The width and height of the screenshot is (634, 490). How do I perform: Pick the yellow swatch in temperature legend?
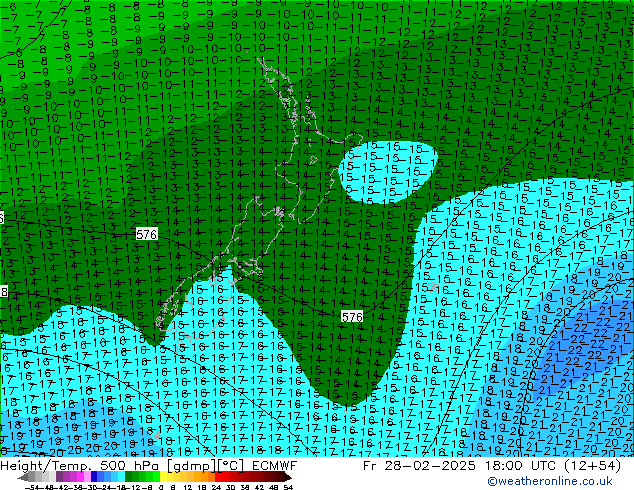163,477
